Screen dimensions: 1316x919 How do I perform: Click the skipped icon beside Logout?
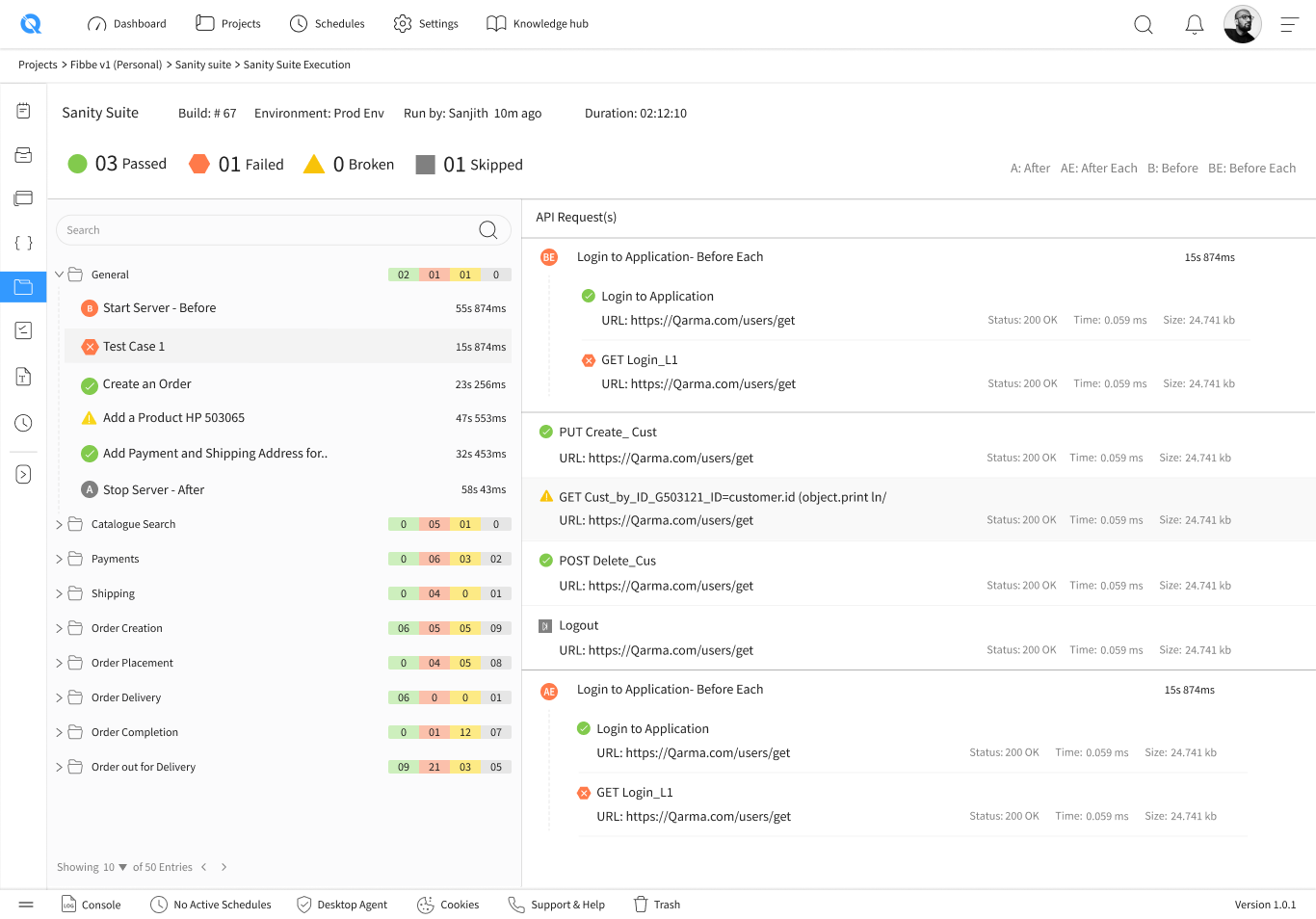545,626
